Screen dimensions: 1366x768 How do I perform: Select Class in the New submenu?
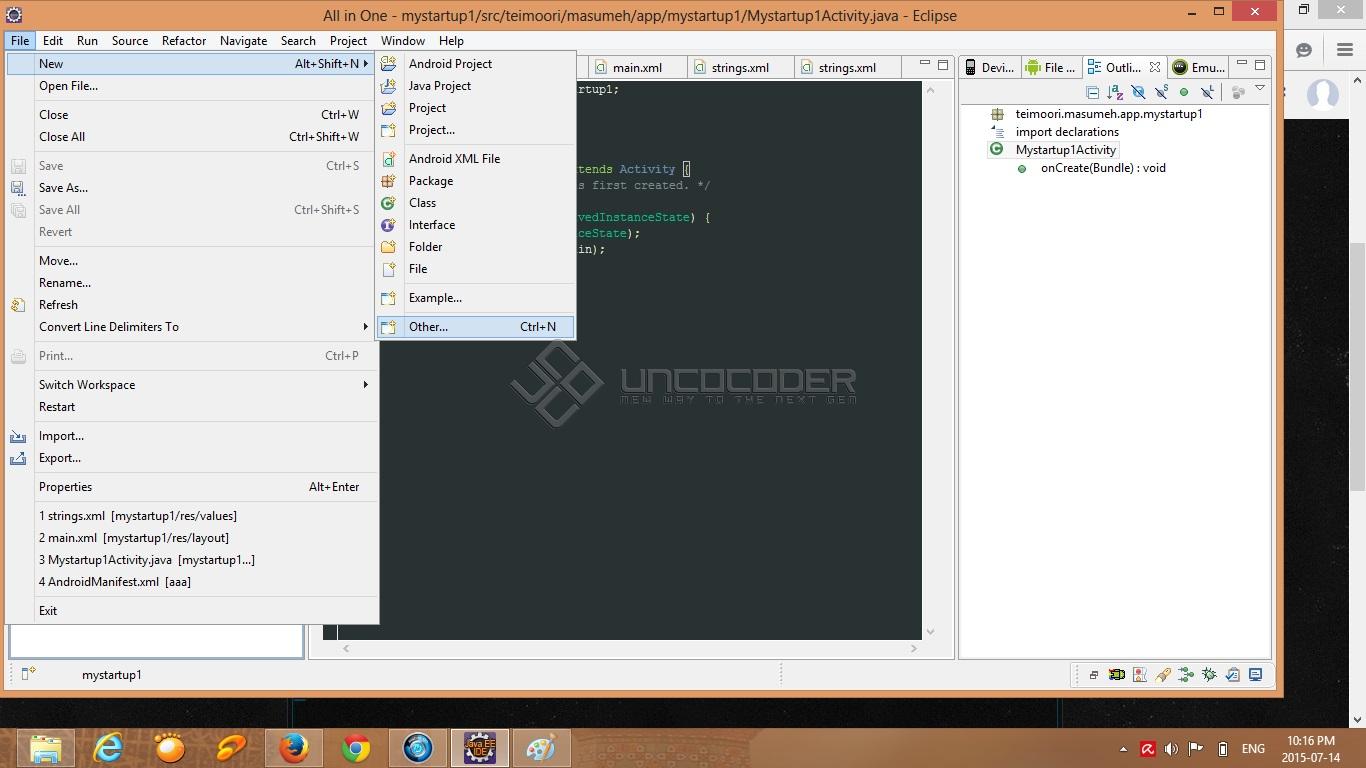pos(475,203)
